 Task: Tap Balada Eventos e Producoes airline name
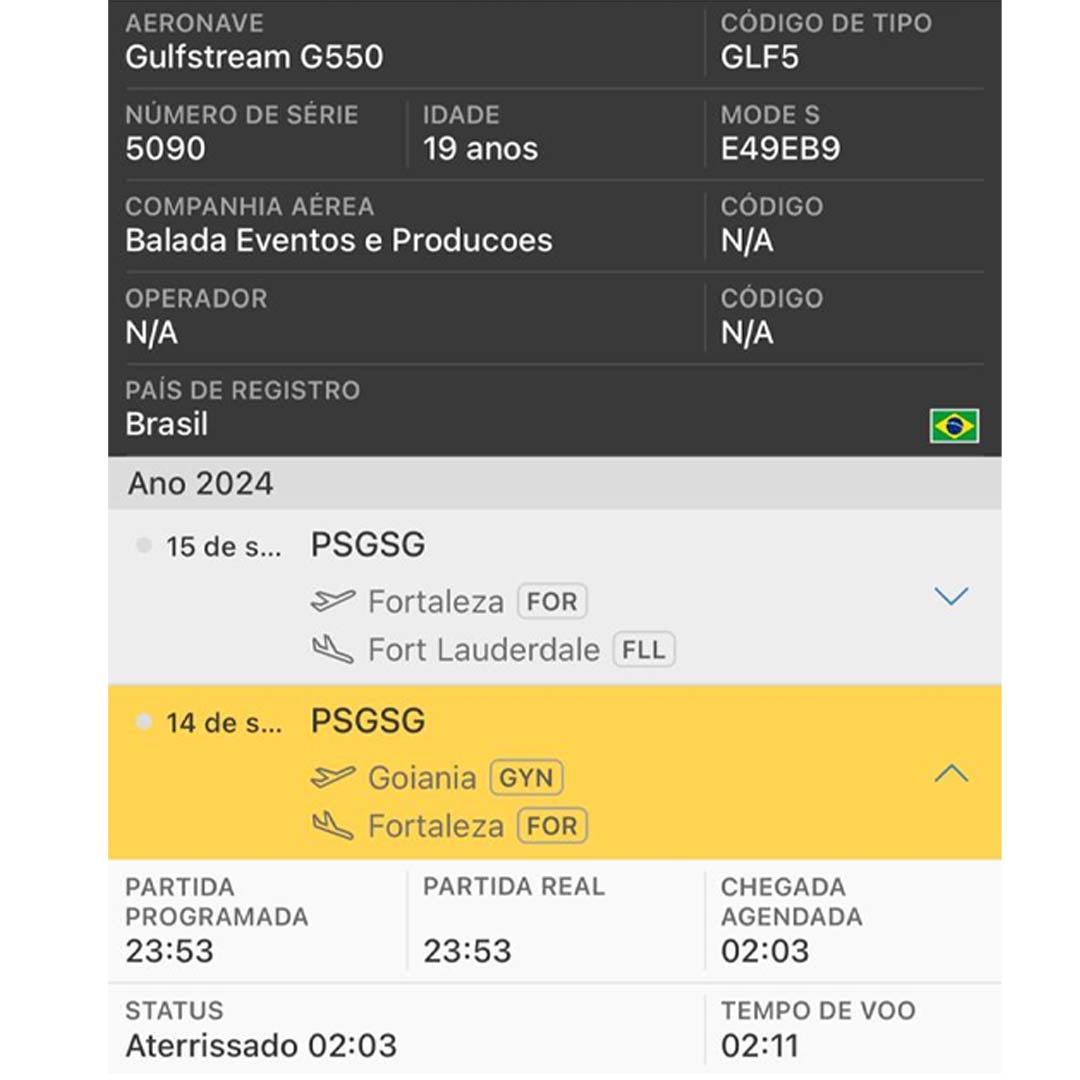(338, 241)
